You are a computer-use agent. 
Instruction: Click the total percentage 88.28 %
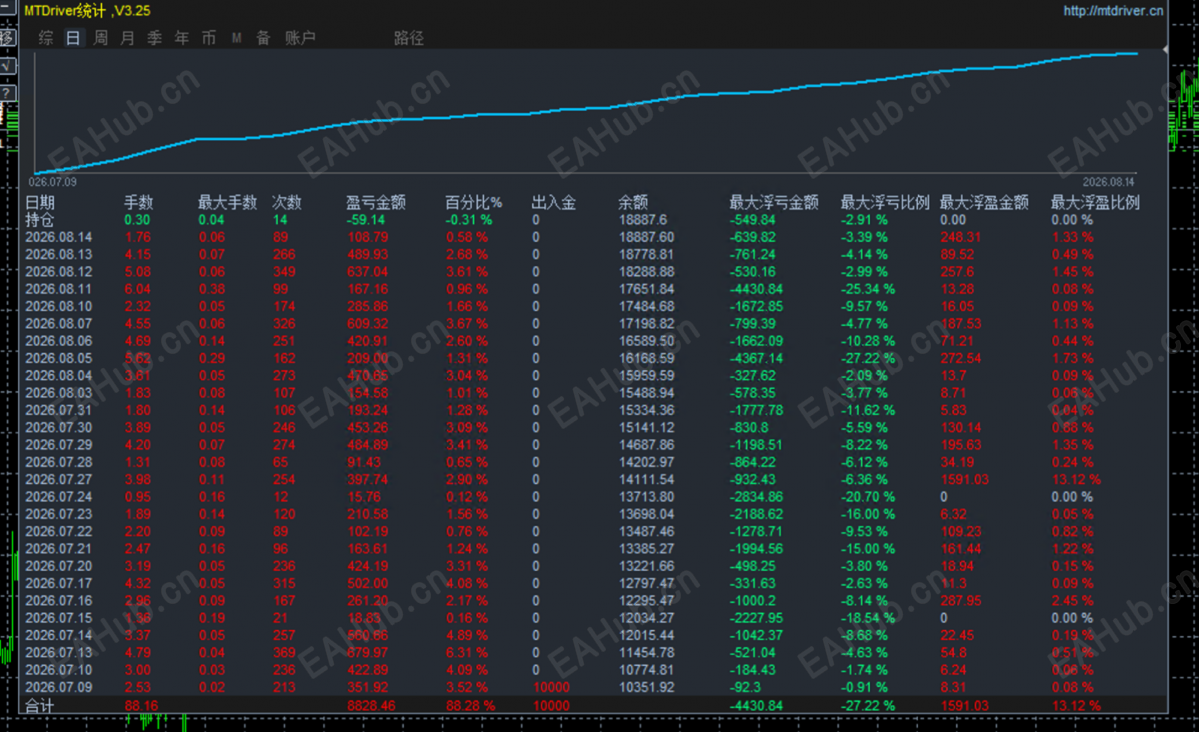[x=470, y=705]
